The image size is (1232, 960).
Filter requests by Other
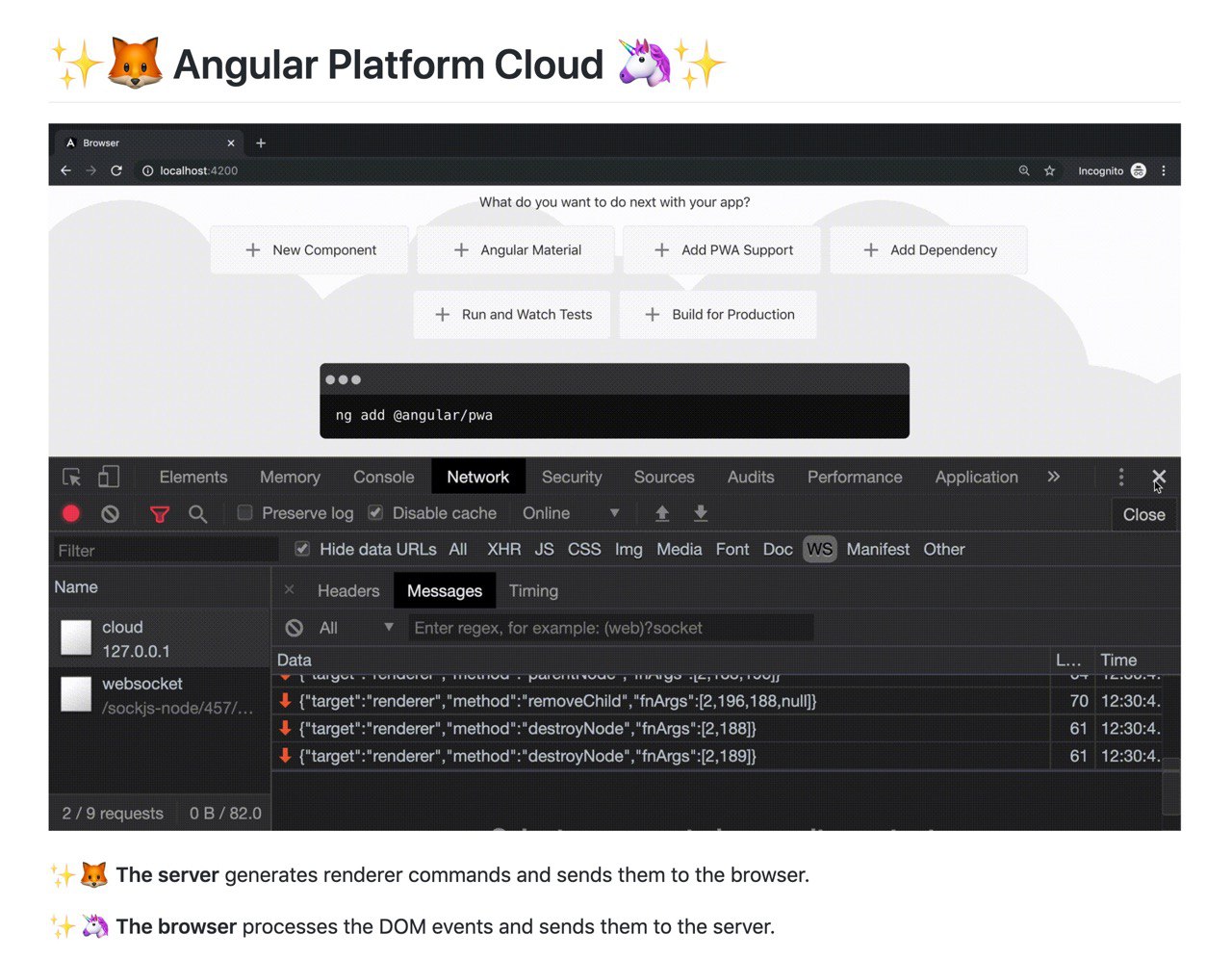(x=944, y=549)
